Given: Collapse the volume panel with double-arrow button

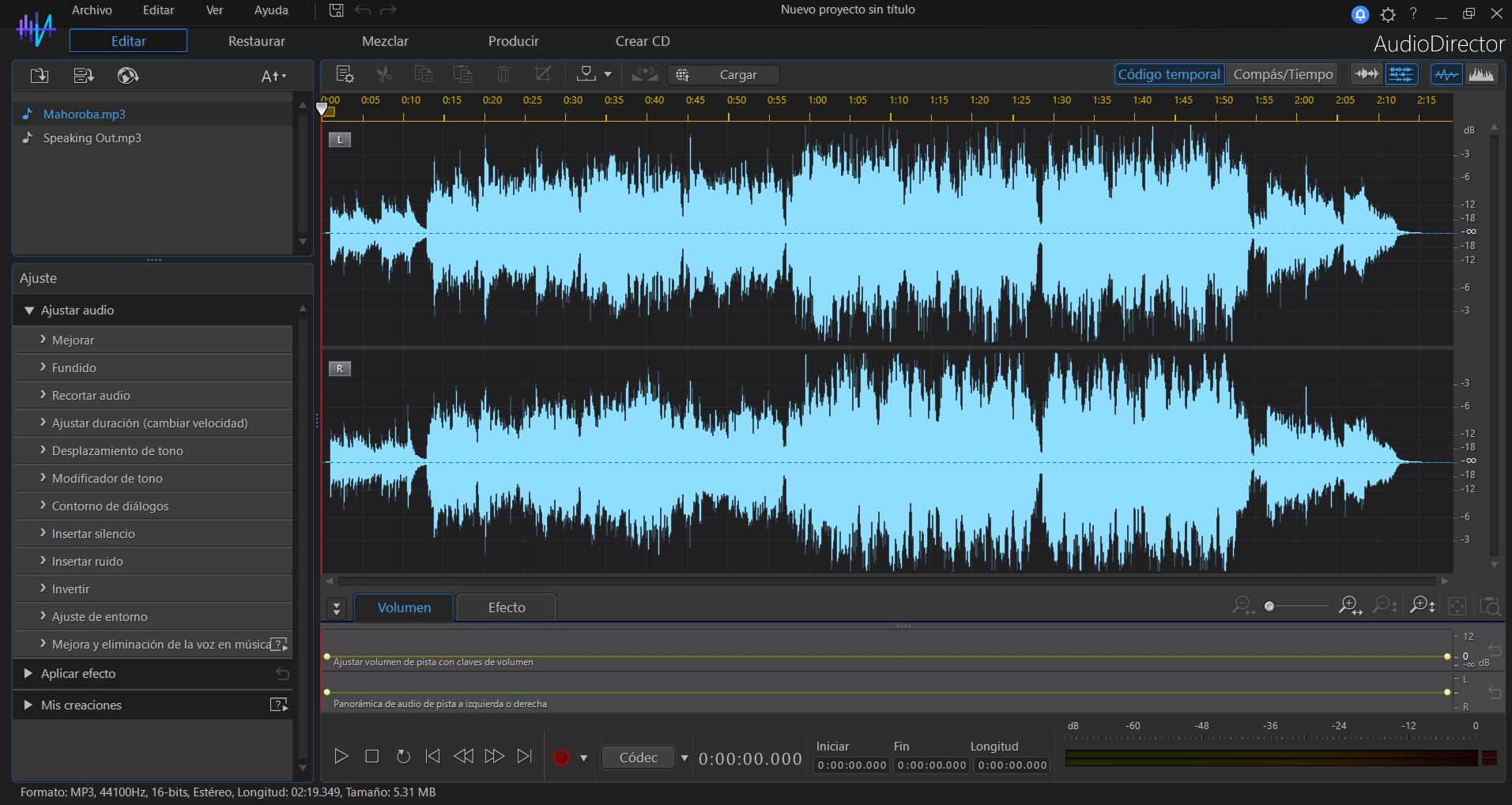Looking at the screenshot, I should pyautogui.click(x=337, y=608).
